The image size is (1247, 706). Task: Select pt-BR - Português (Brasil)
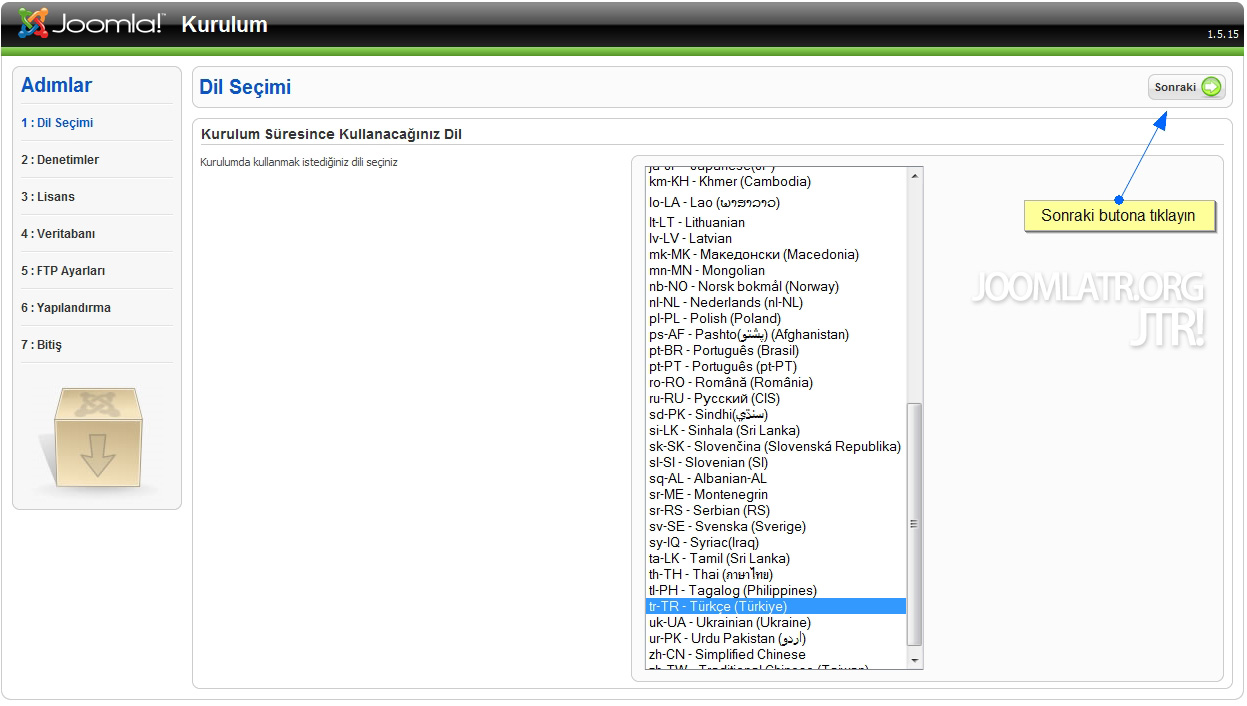(776, 350)
